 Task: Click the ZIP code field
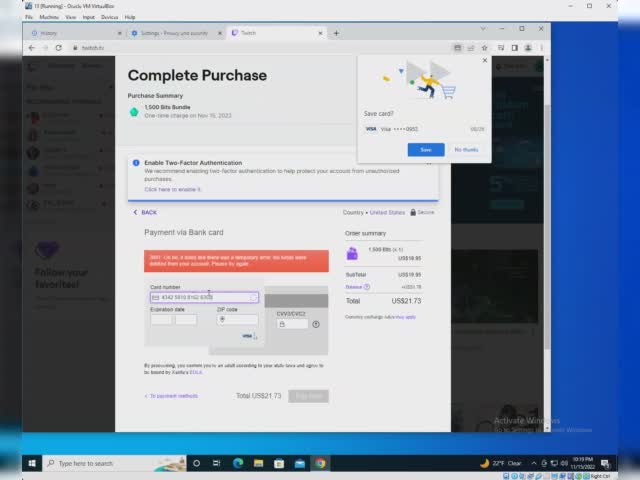click(x=238, y=319)
